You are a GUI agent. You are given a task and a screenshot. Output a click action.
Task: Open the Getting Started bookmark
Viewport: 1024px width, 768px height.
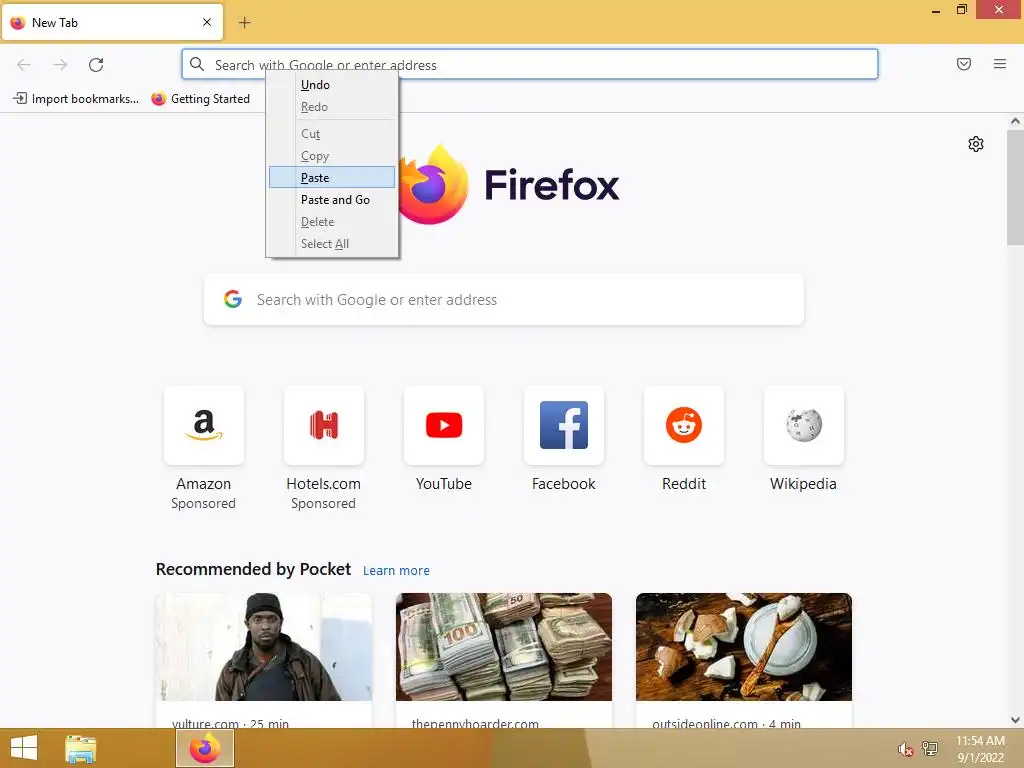(x=200, y=99)
